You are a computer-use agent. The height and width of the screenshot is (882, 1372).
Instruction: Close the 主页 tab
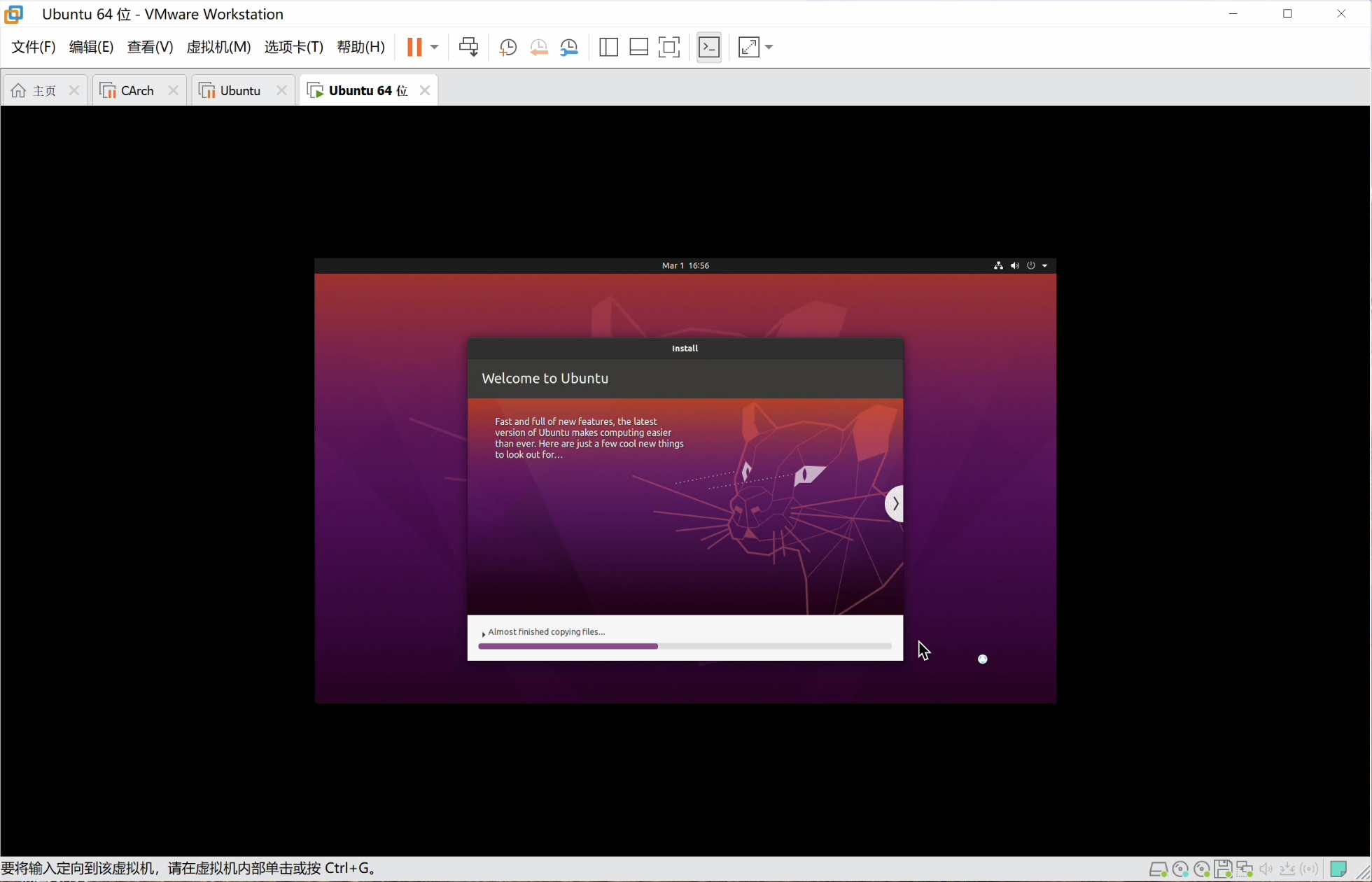pyautogui.click(x=74, y=90)
